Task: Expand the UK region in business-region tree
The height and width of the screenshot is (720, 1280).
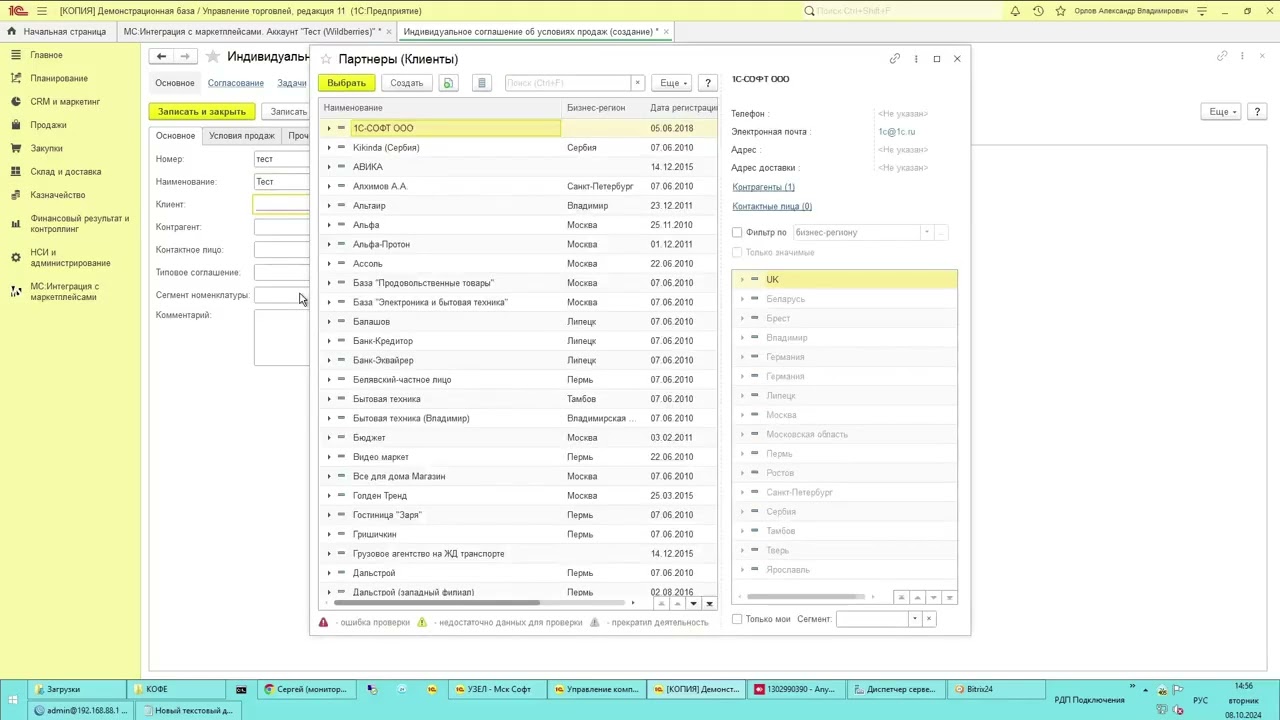Action: point(742,280)
